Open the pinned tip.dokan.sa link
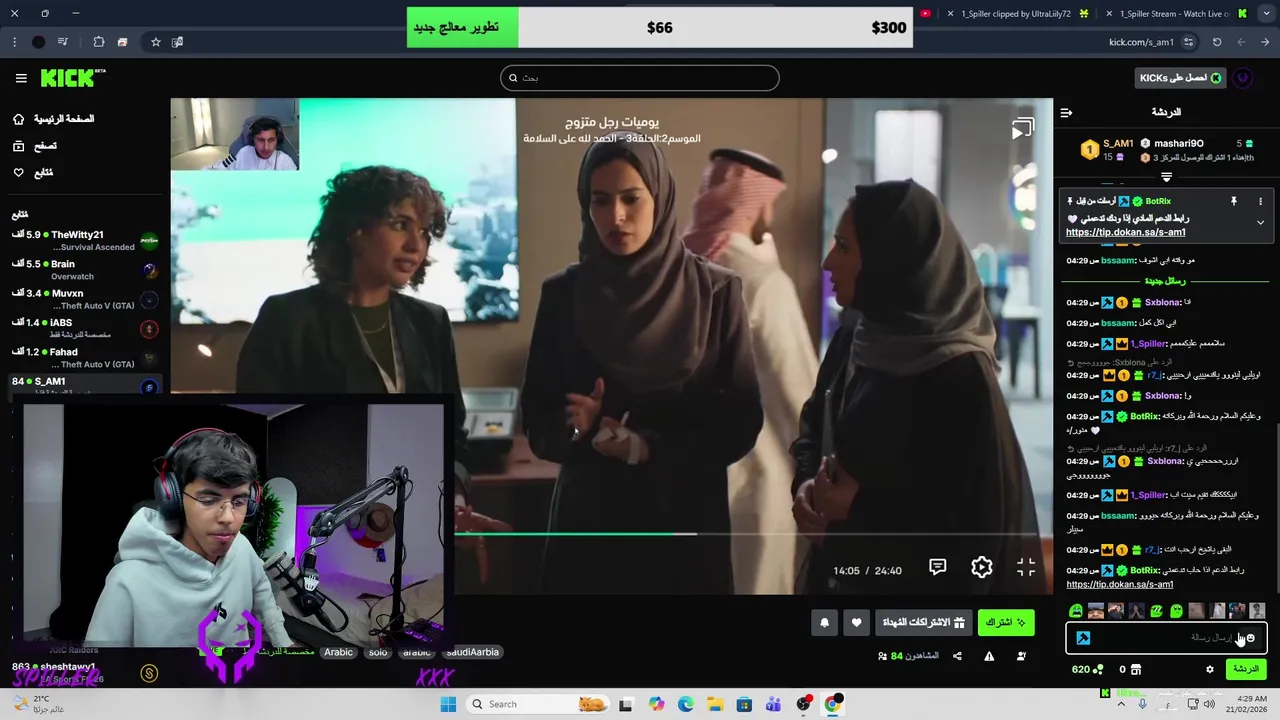 coord(1125,232)
